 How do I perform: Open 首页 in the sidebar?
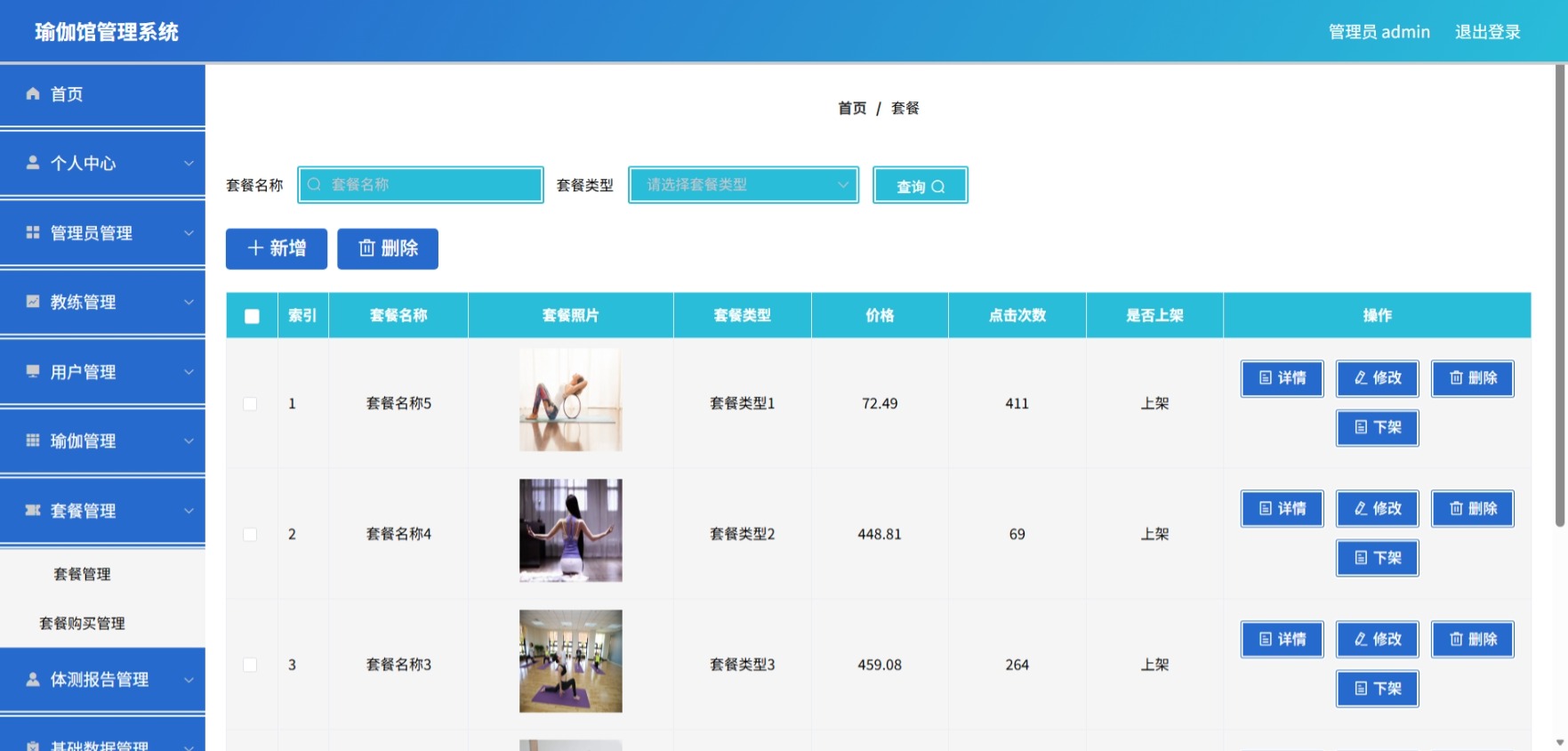[x=102, y=94]
